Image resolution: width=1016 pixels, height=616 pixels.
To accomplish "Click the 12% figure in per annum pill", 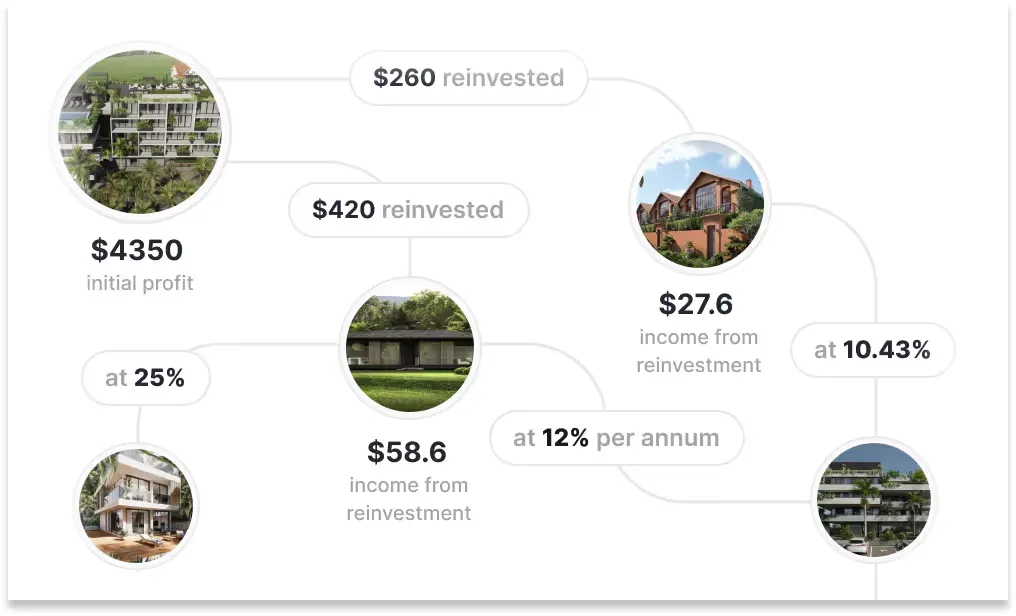I will [x=565, y=438].
